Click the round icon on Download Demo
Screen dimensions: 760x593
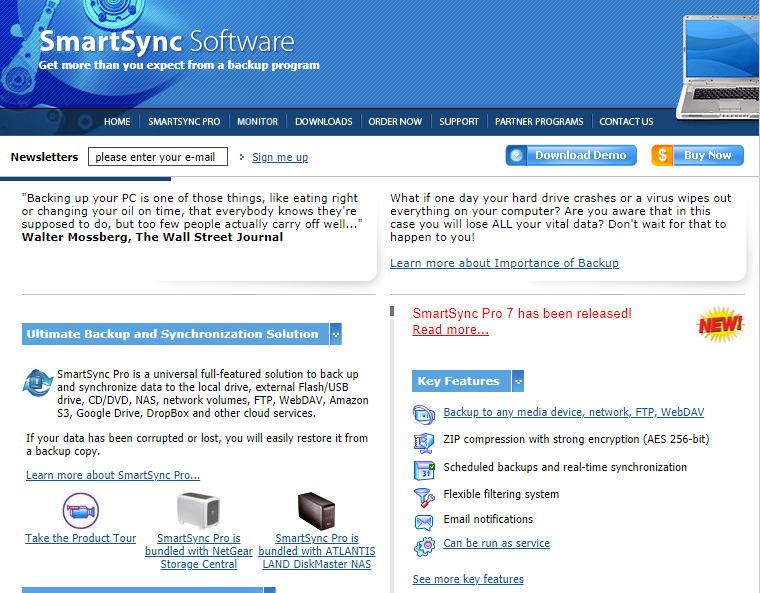point(517,155)
